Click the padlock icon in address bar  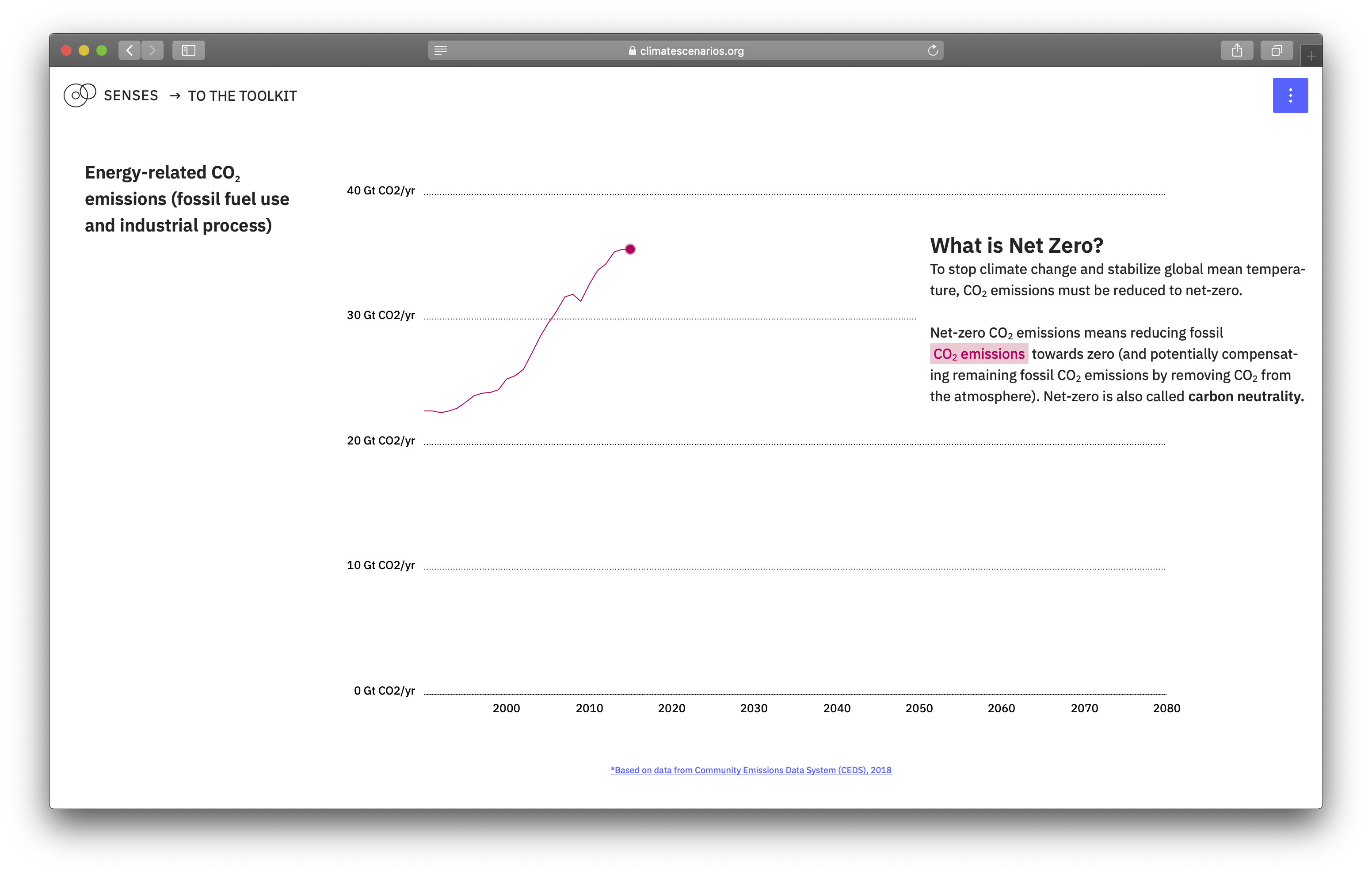pos(632,51)
